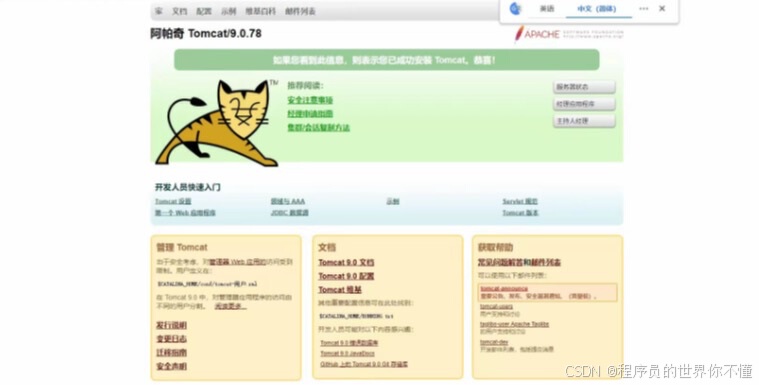759x385 pixels.
Task: Click the Tomcat cat mascot logo
Action: pyautogui.click(x=218, y=123)
